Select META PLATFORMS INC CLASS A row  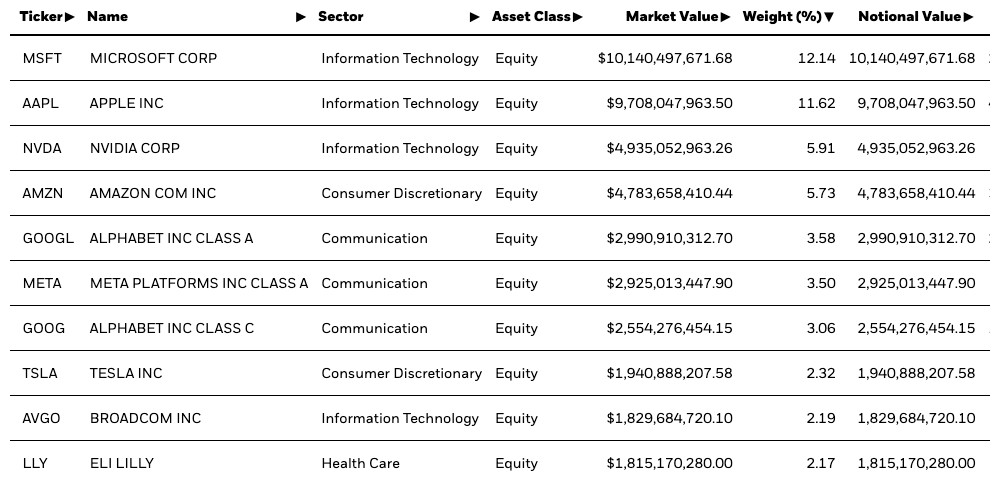500,283
